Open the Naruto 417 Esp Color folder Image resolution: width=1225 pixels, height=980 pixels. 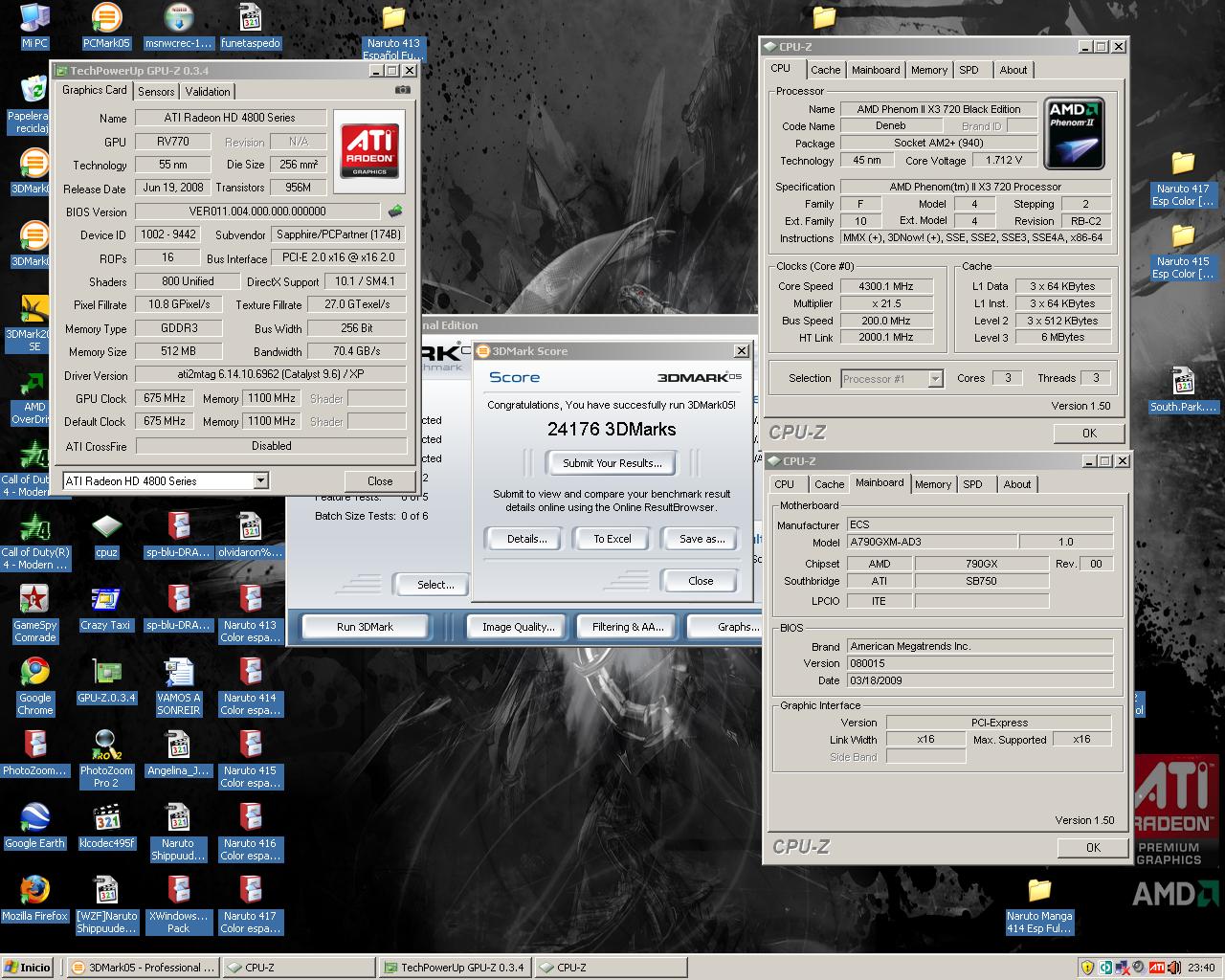pos(1182,178)
